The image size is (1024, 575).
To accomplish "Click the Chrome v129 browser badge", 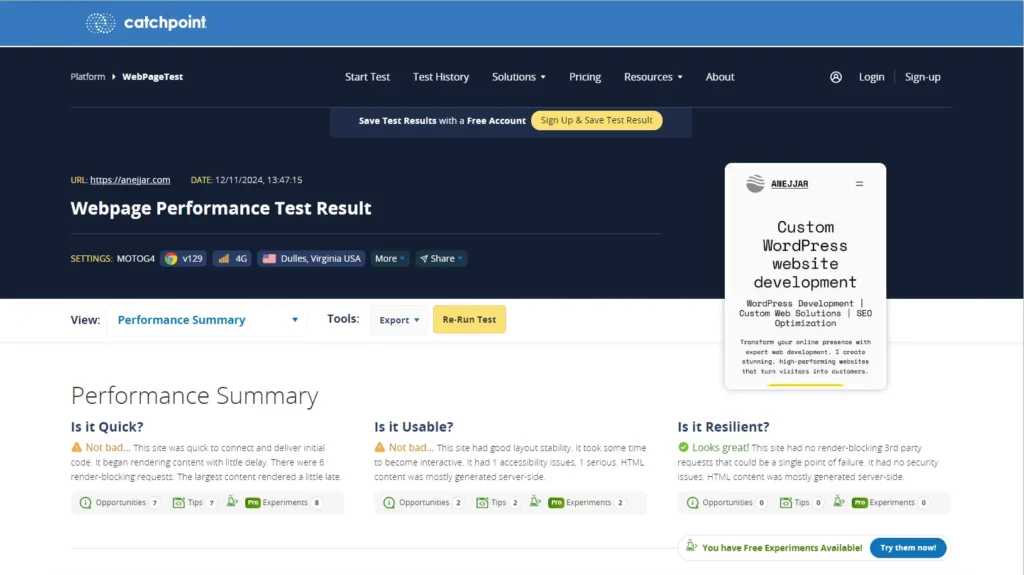I will (184, 259).
